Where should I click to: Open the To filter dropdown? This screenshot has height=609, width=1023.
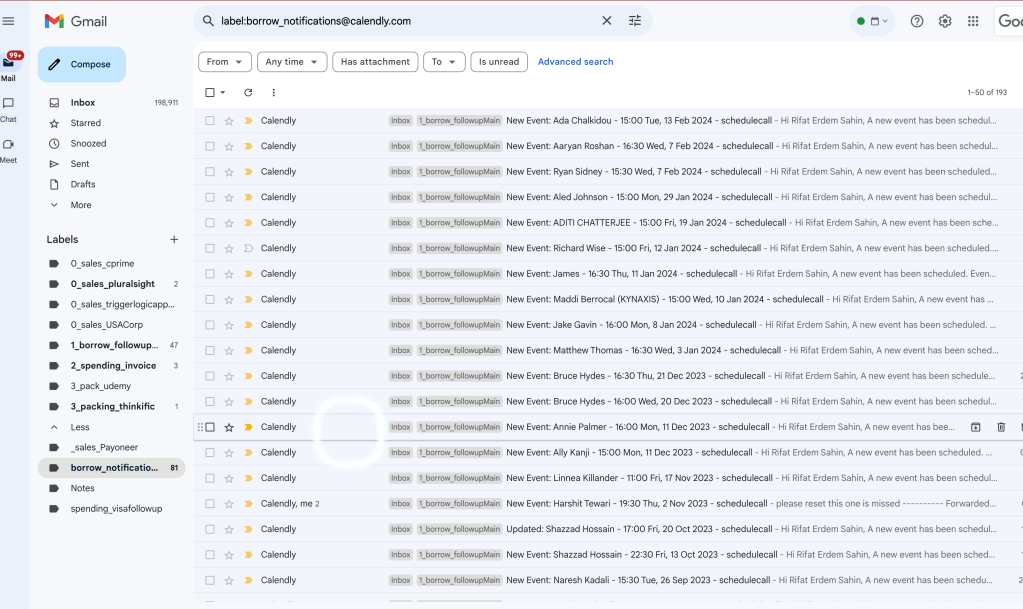click(444, 62)
